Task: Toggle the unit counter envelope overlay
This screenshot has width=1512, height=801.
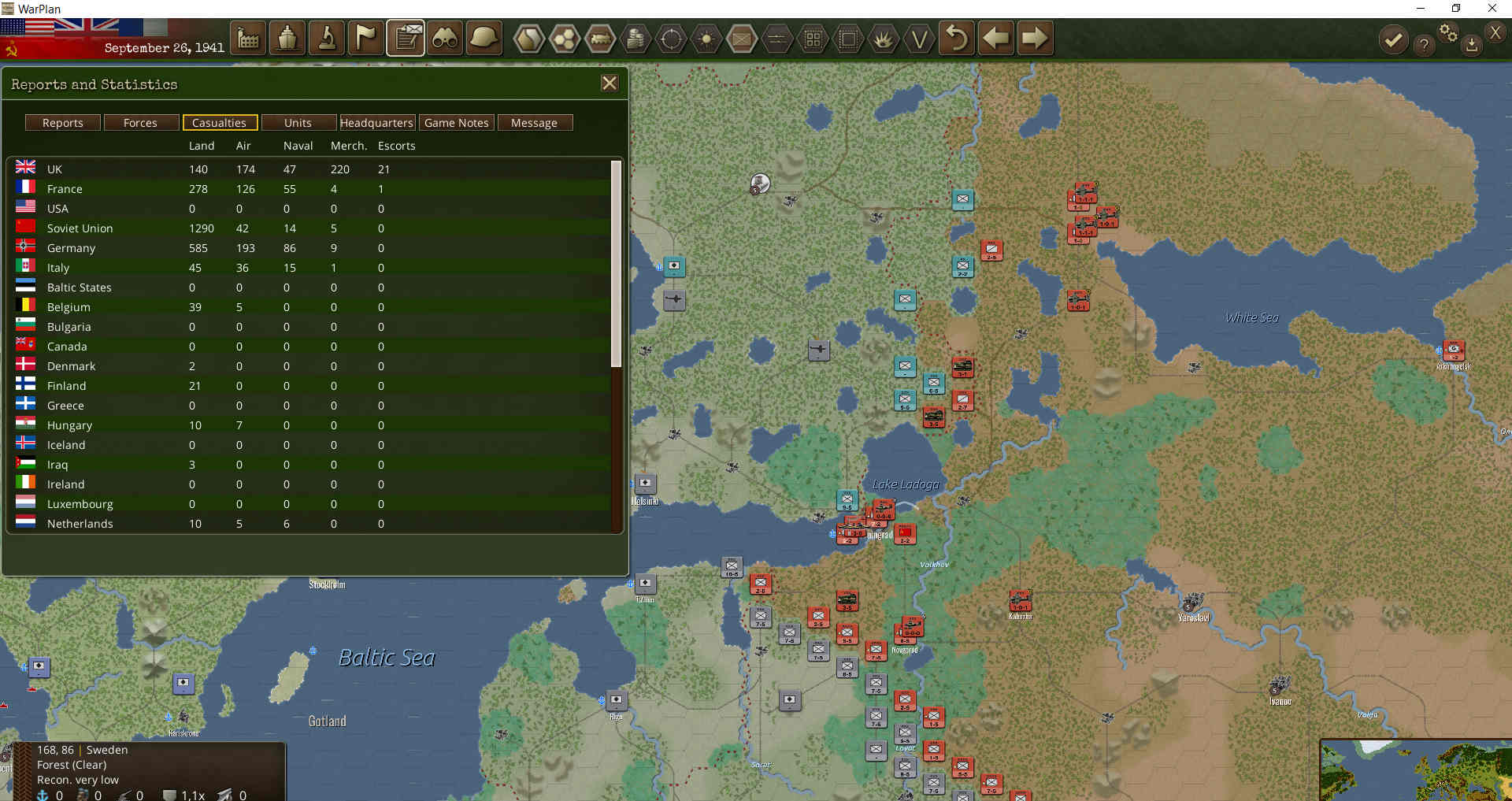Action: pyautogui.click(x=742, y=39)
